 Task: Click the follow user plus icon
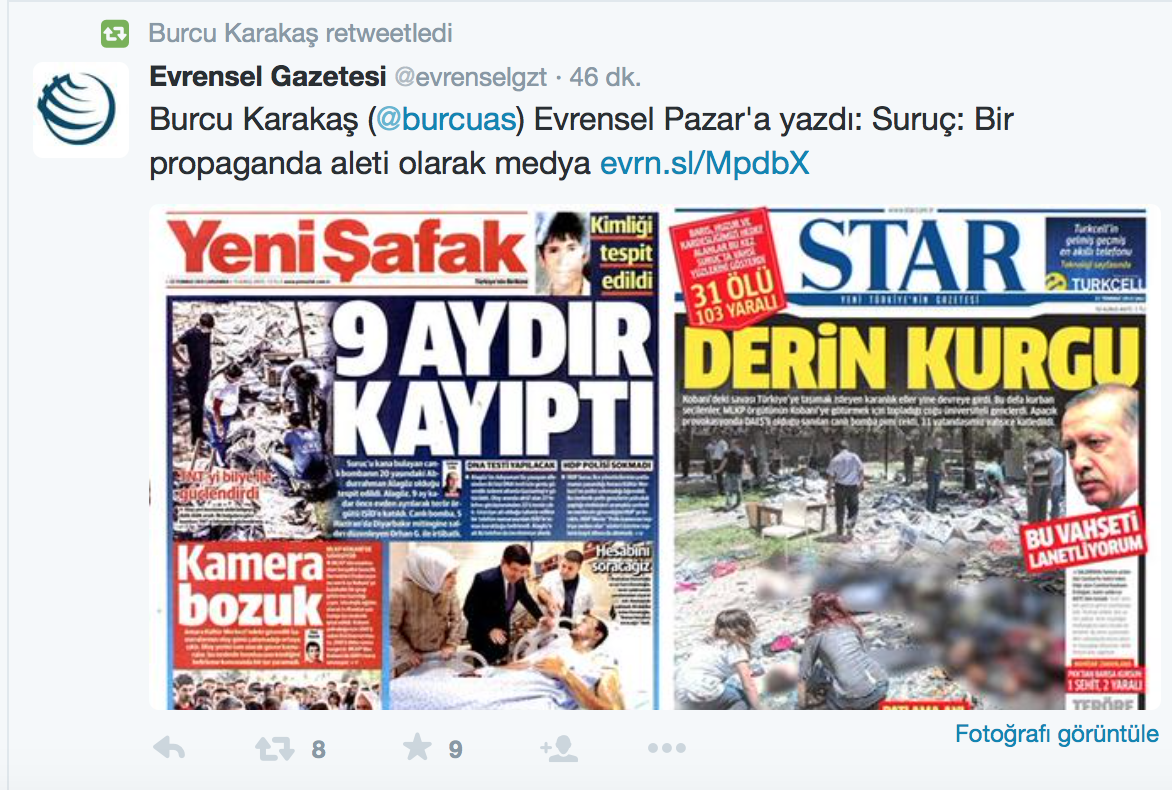click(558, 748)
